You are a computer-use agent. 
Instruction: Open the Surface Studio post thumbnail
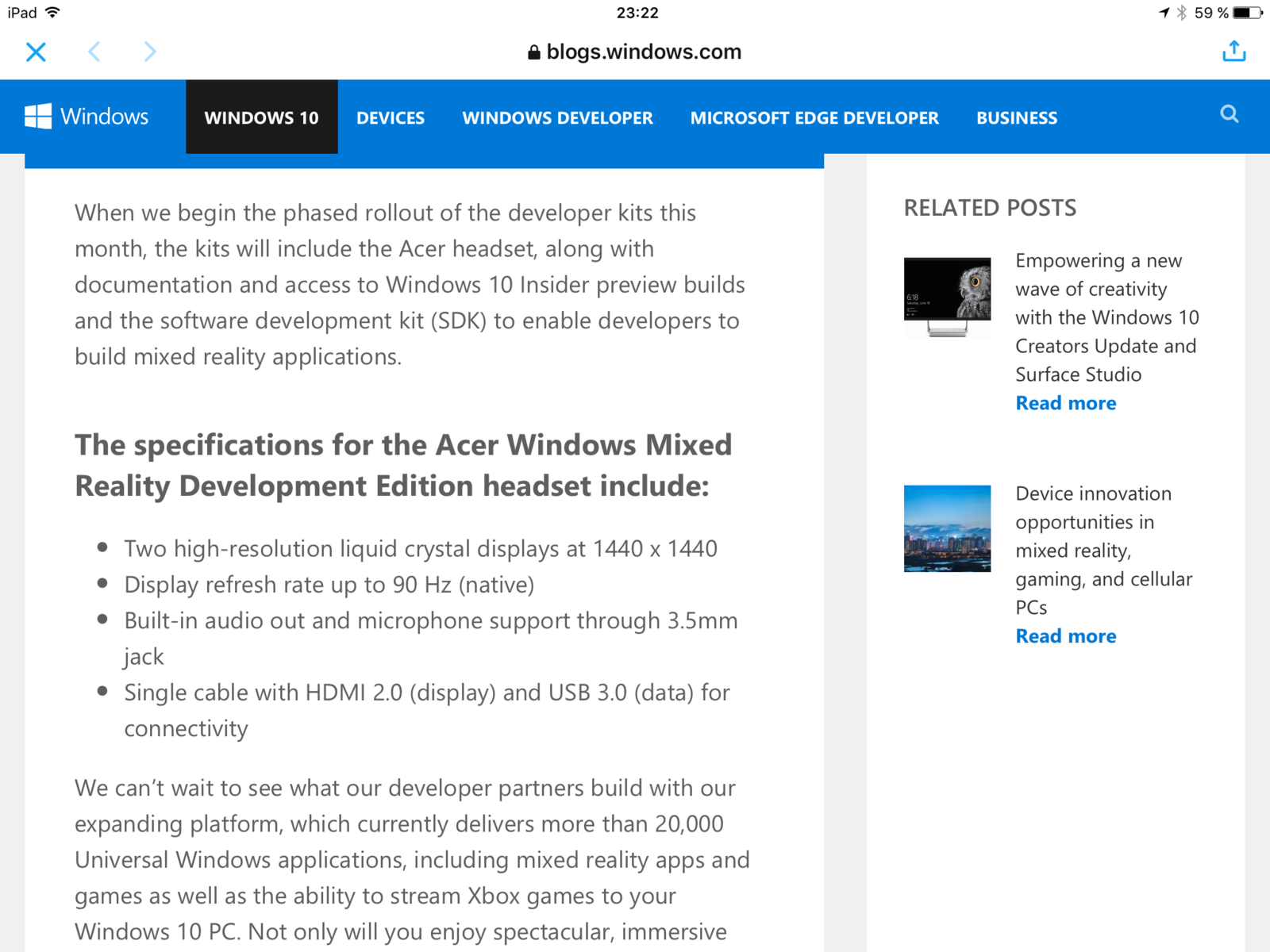pos(947,297)
